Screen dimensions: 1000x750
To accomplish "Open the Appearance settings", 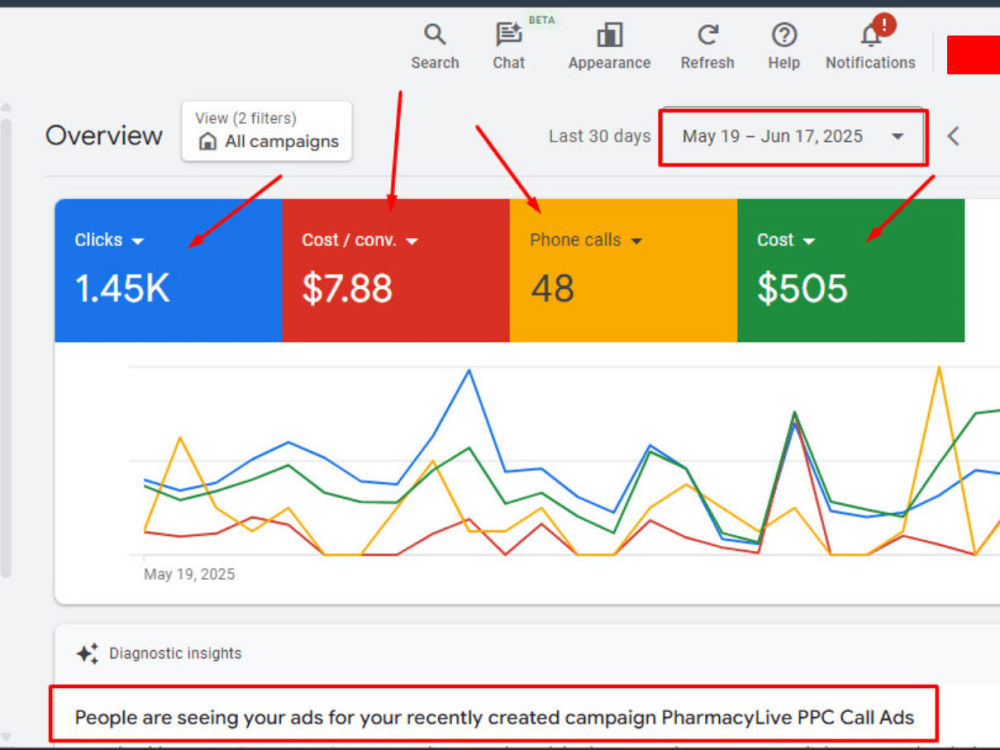I will click(609, 47).
